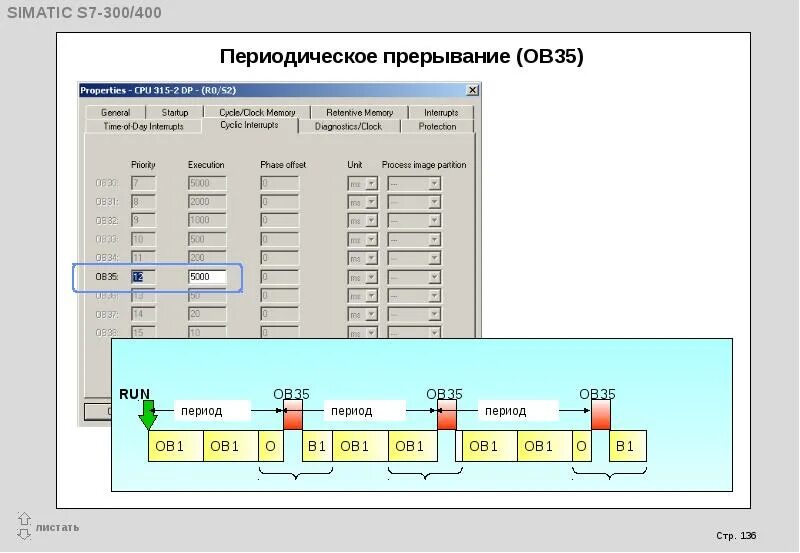
Task: Click OB31 priority field showing 8
Action: [x=143, y=202]
